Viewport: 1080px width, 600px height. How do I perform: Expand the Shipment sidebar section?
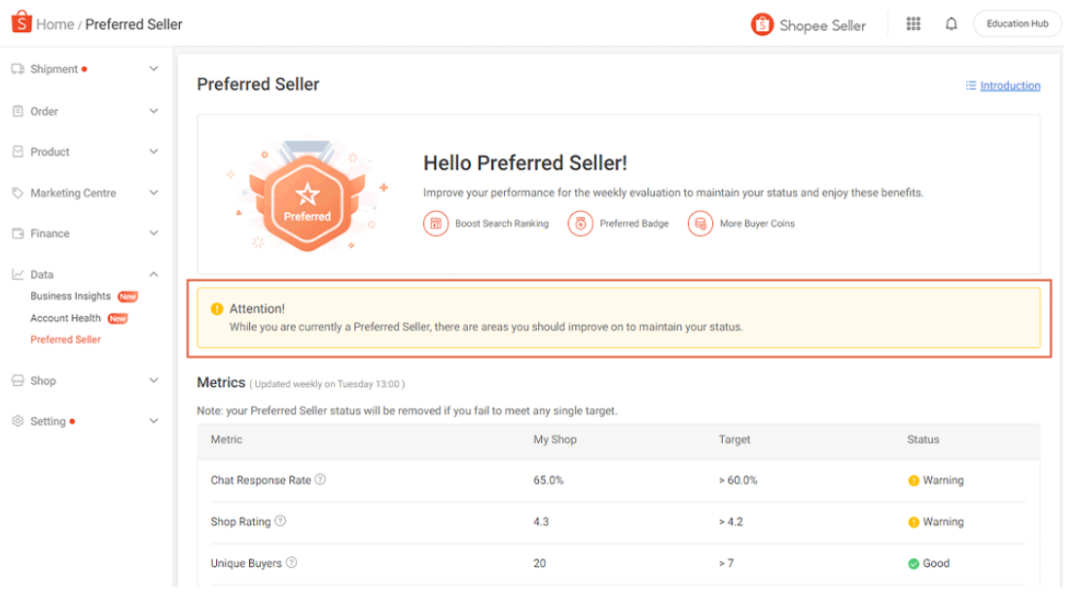[153, 69]
